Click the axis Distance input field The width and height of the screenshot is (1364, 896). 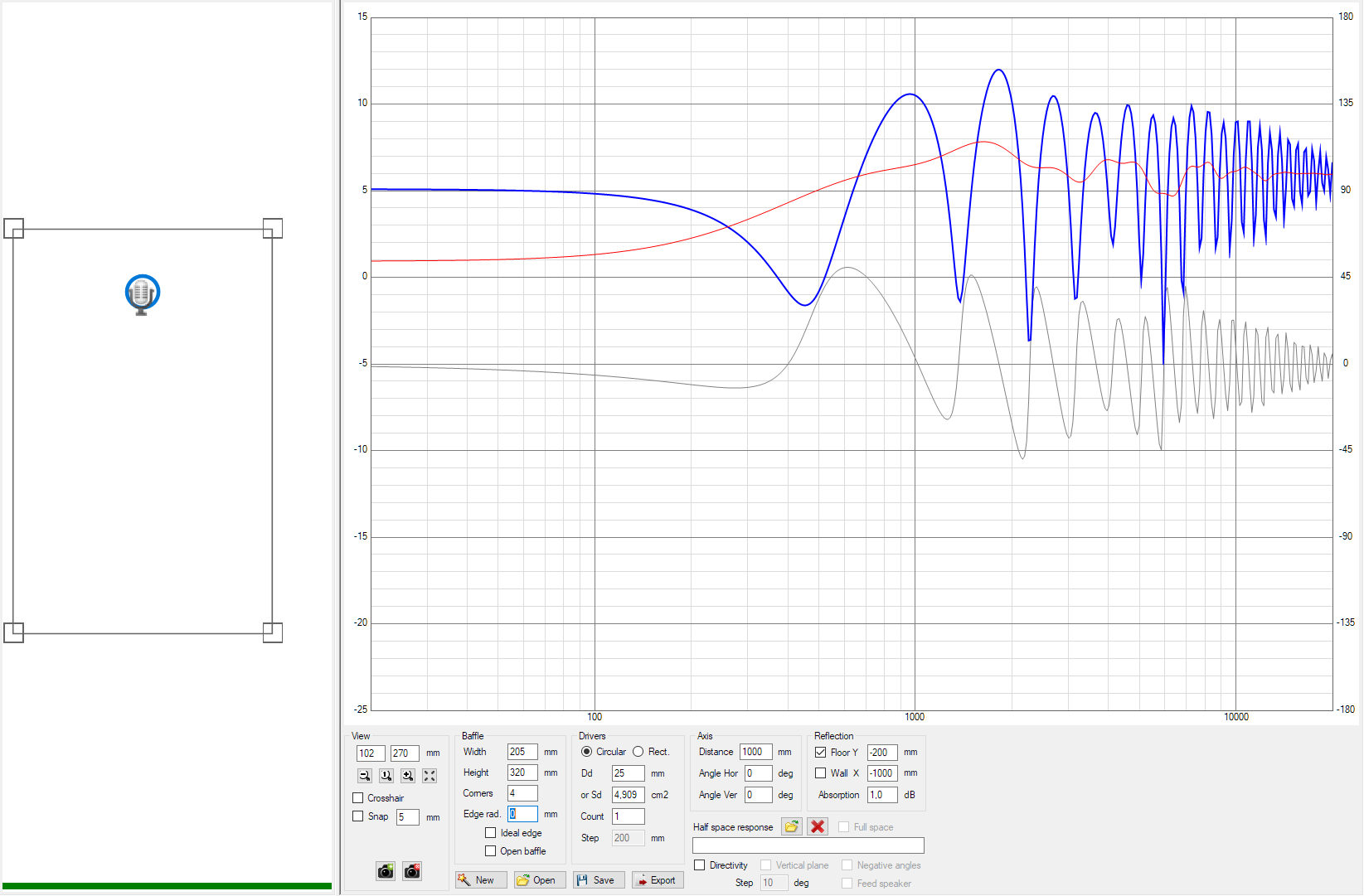[755, 752]
